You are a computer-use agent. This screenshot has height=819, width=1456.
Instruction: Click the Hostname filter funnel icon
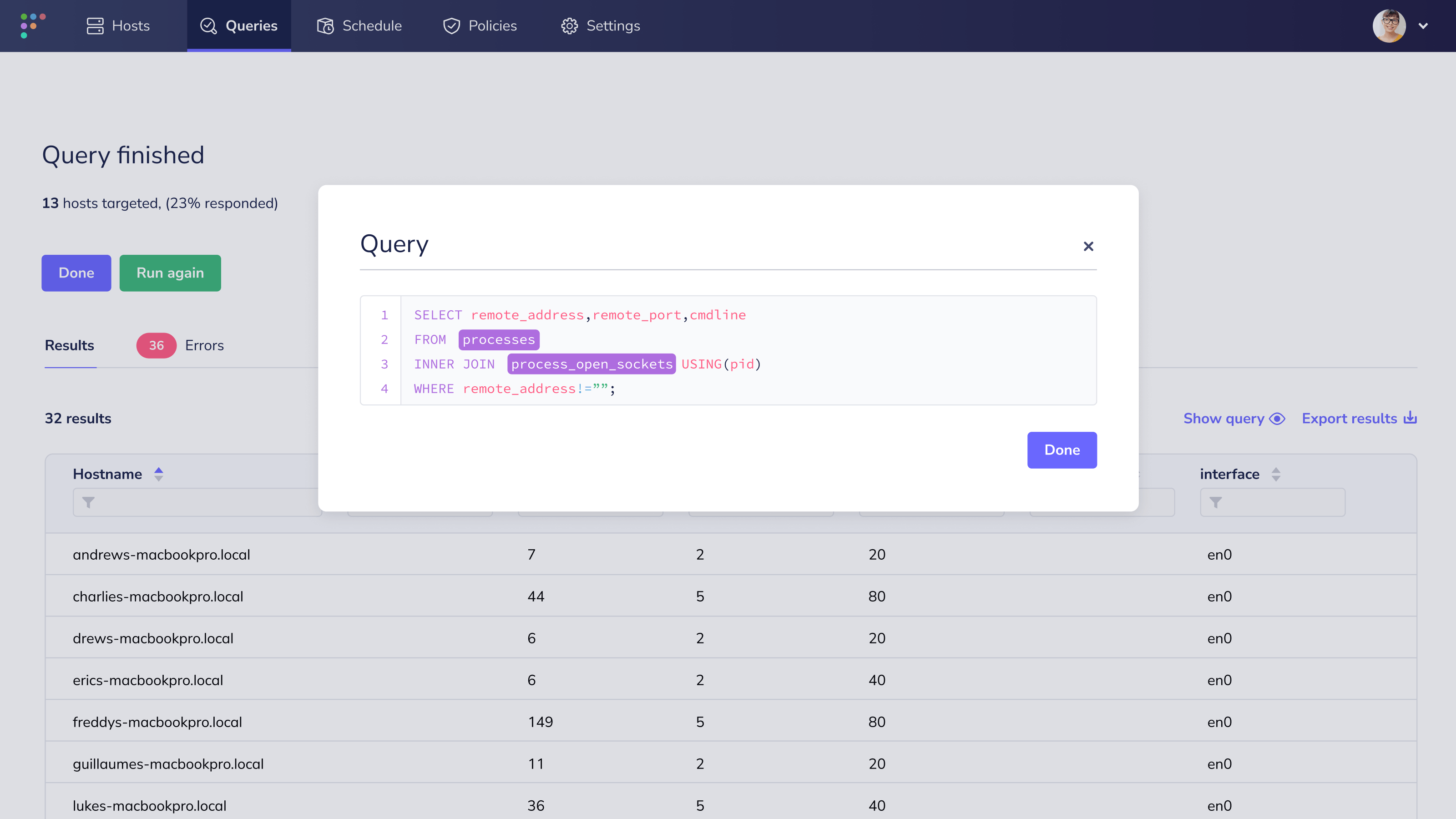click(x=88, y=502)
